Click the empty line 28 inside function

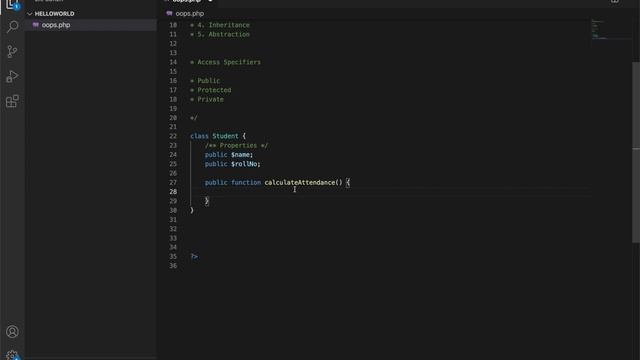coord(390,192)
